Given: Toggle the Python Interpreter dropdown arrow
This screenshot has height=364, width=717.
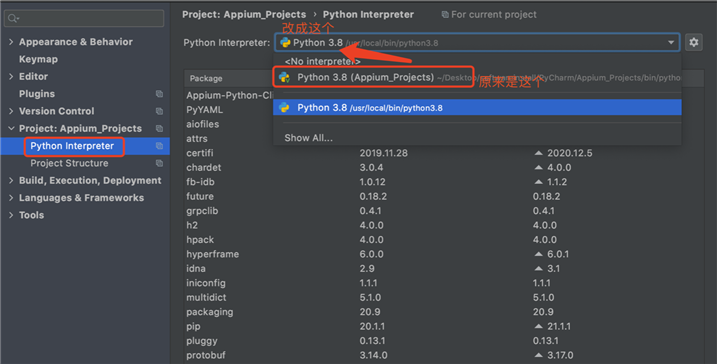Looking at the screenshot, I should point(671,43).
